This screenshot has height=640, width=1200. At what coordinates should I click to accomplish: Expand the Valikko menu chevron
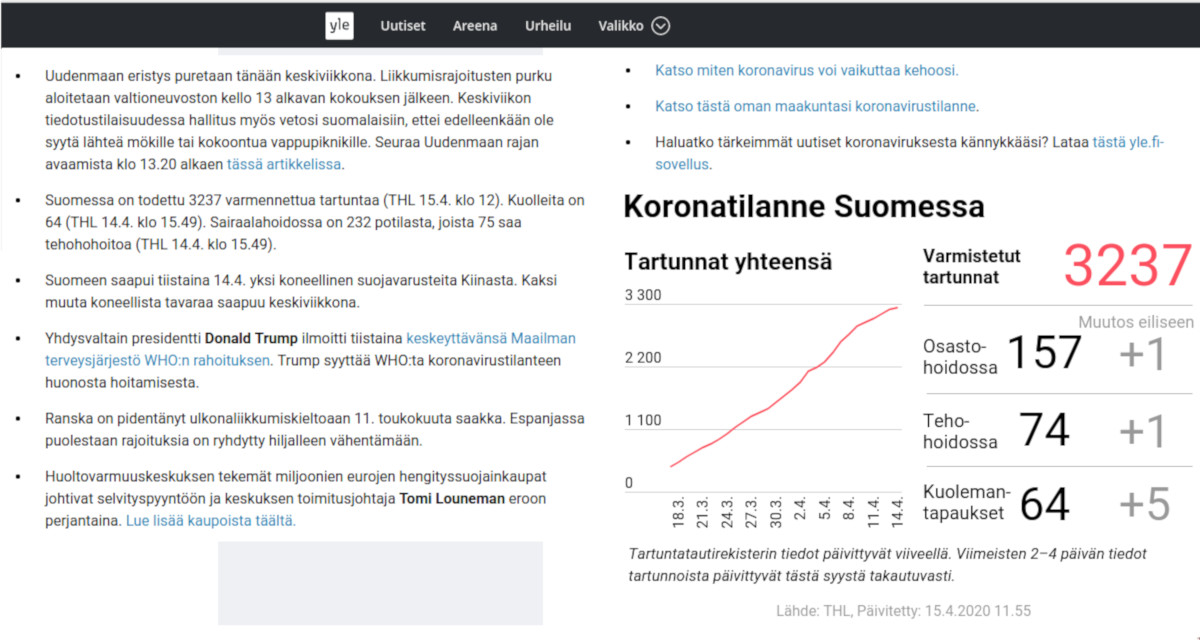[660, 26]
